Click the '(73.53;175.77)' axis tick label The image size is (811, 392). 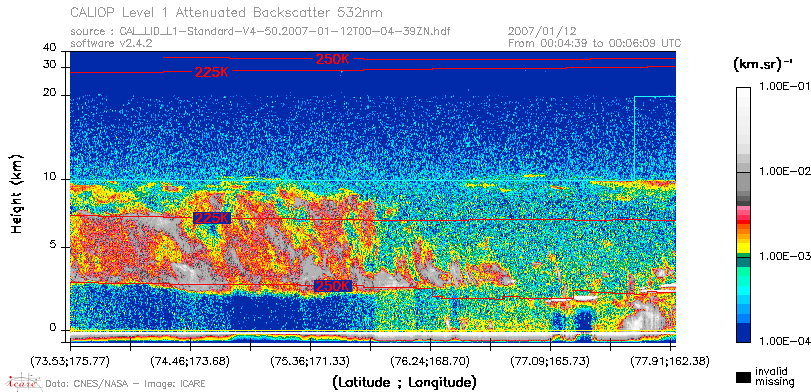(70, 360)
